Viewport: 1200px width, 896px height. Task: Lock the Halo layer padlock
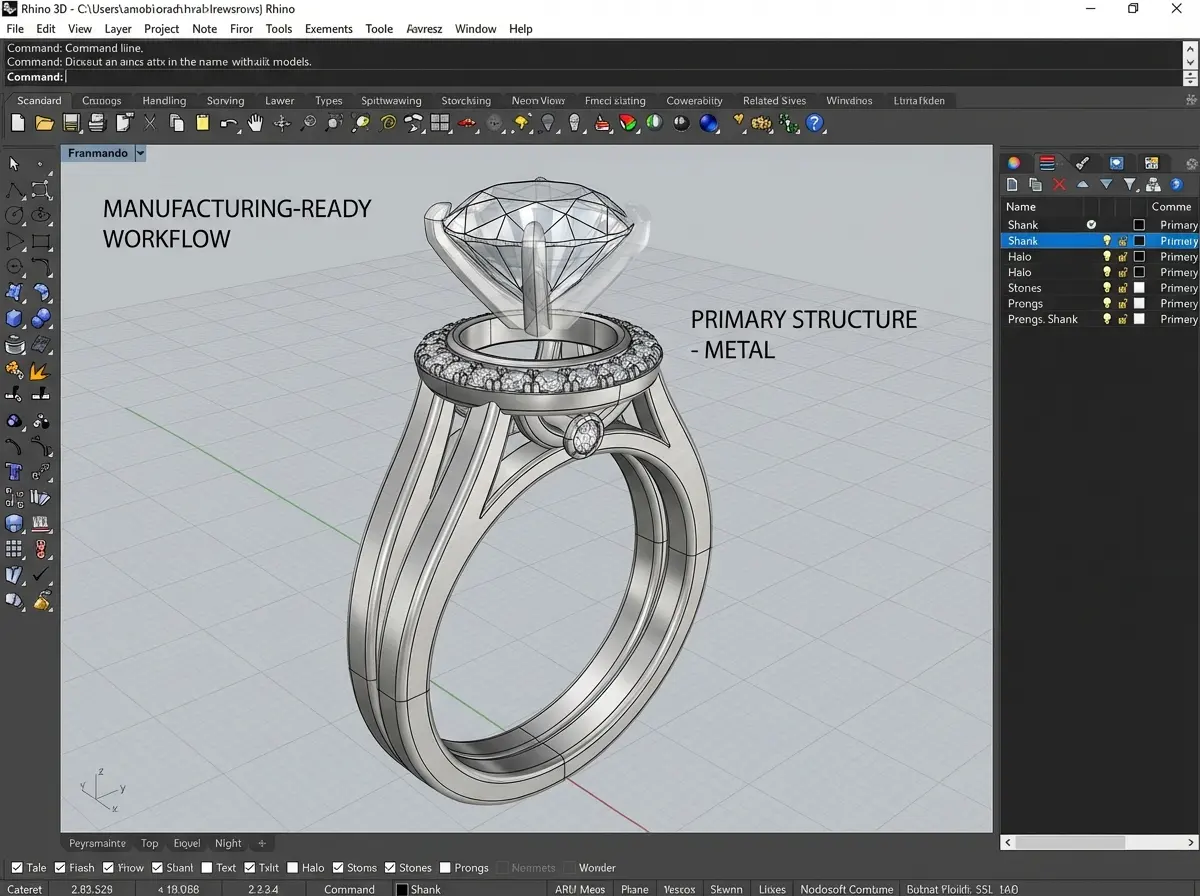(x=1122, y=256)
